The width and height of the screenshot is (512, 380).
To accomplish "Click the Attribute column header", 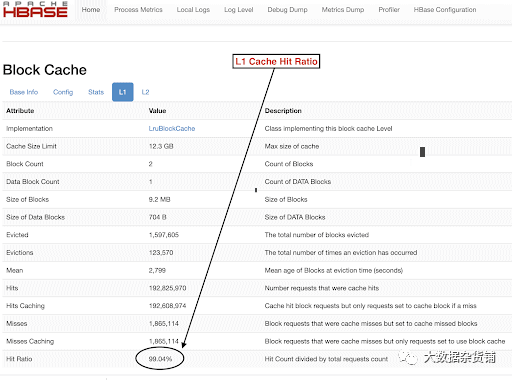I will (20, 111).
